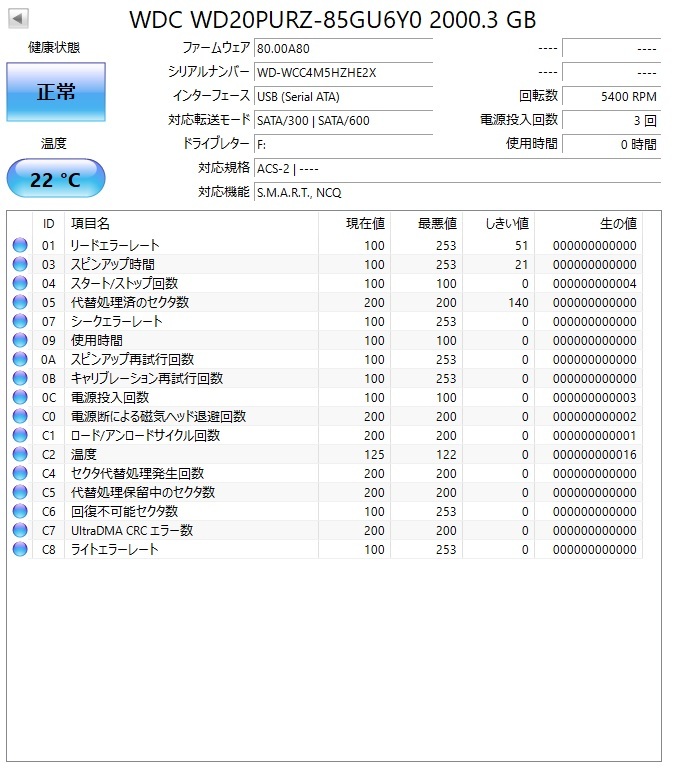Click the interface field USB (Serial ATA)
674x773 pixels.
pos(343,97)
